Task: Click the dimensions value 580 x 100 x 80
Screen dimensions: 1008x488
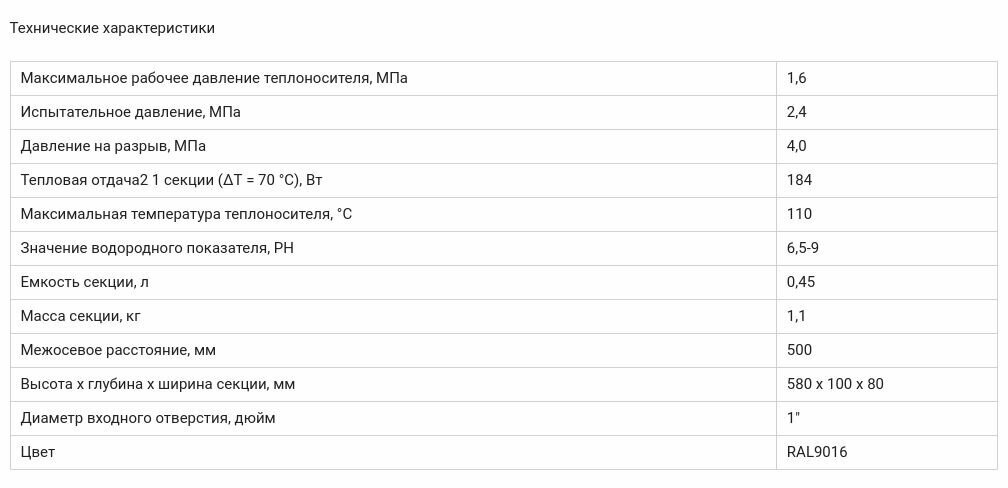Action: pyautogui.click(x=835, y=384)
